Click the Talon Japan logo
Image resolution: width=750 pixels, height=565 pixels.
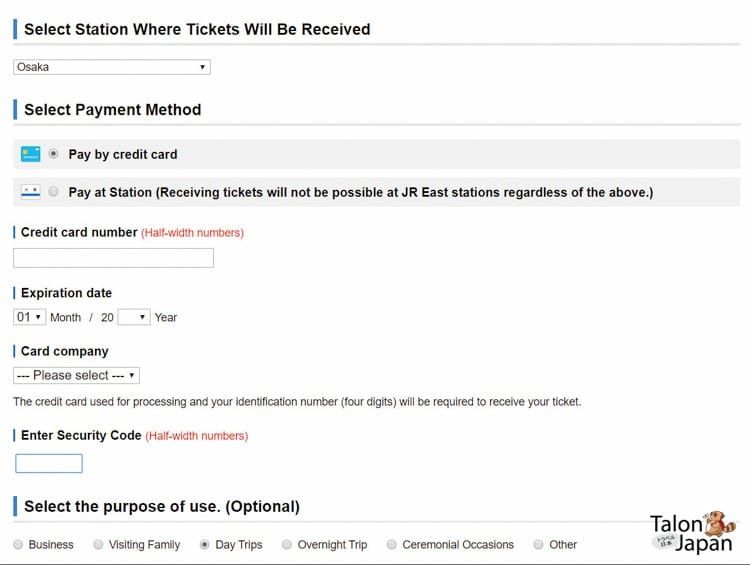click(x=693, y=532)
